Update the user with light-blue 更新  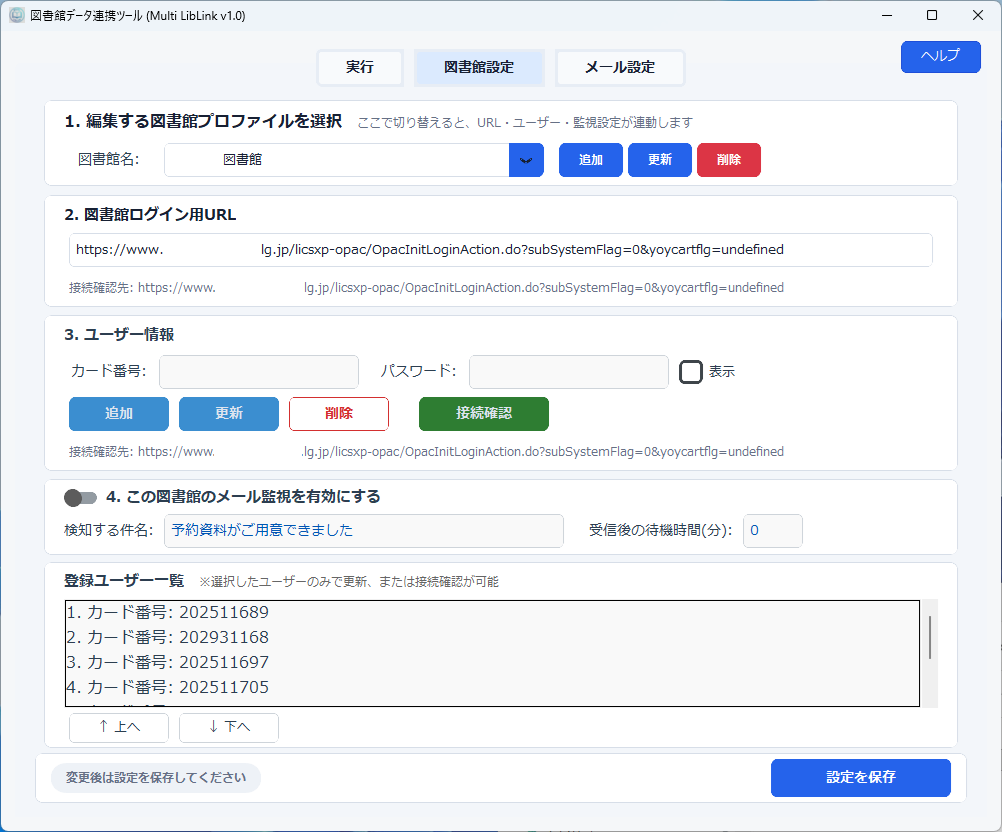(x=229, y=413)
